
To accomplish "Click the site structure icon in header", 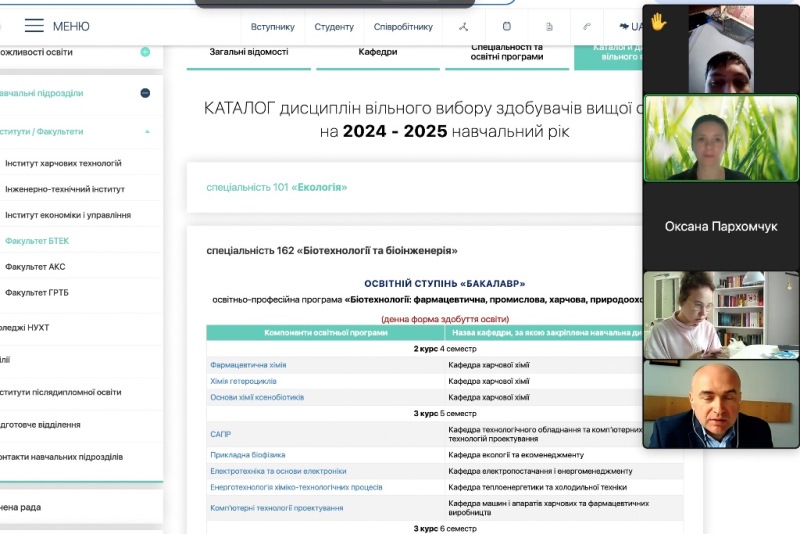I will [x=463, y=27].
